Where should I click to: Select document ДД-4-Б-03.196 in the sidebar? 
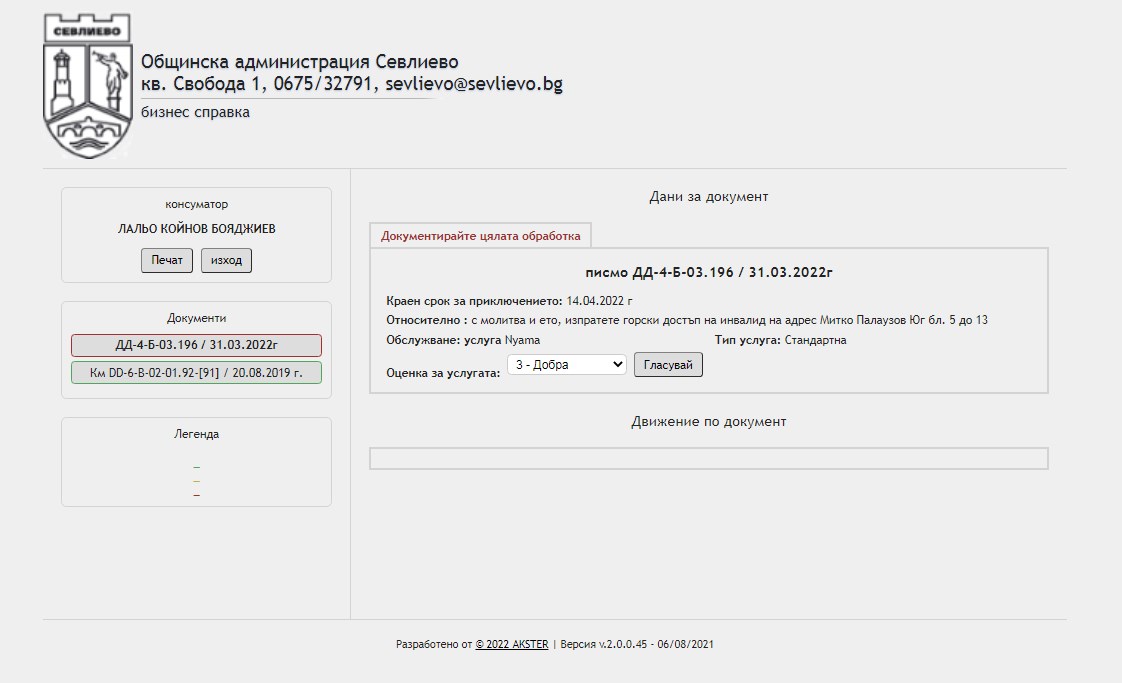(x=196, y=345)
